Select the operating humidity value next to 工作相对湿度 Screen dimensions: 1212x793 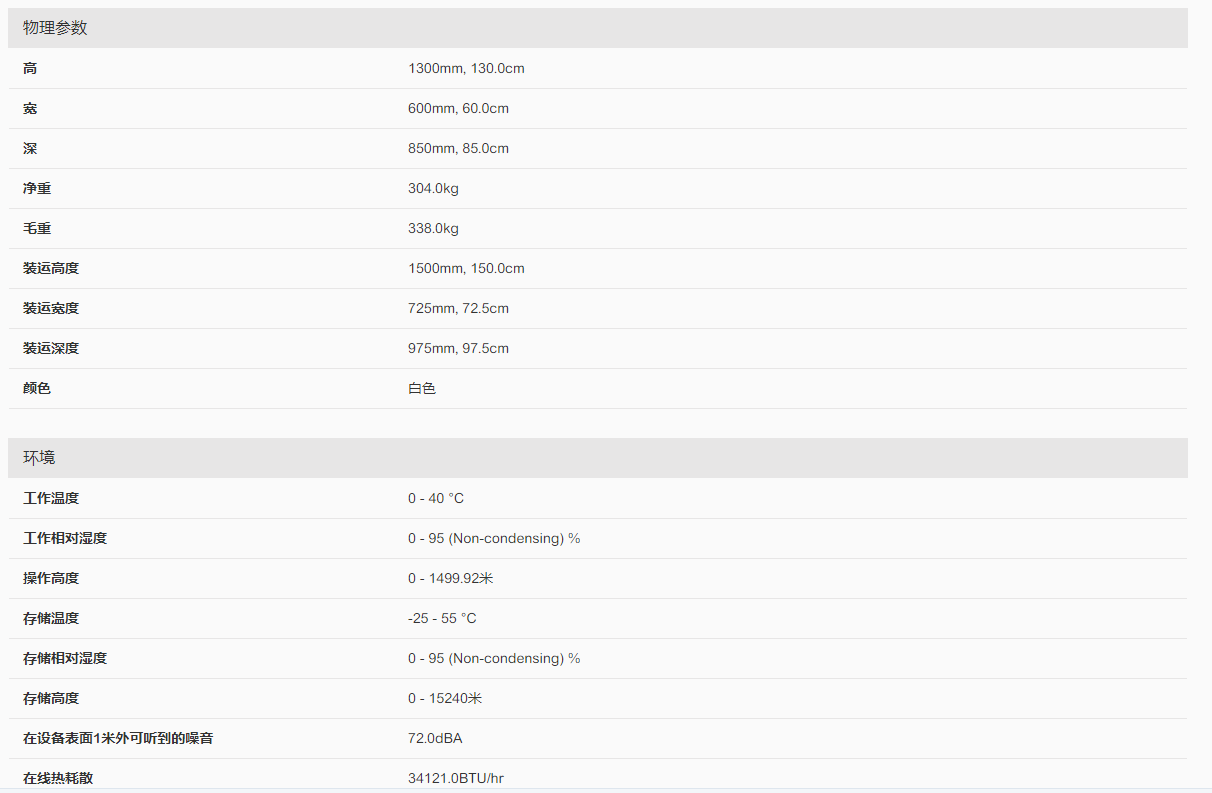tap(494, 539)
